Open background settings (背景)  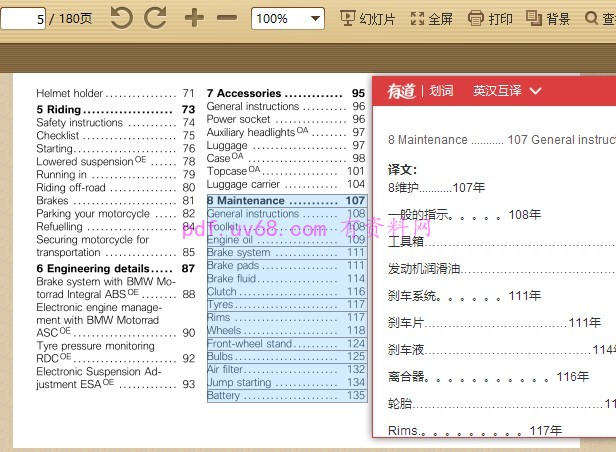[x=548, y=19]
